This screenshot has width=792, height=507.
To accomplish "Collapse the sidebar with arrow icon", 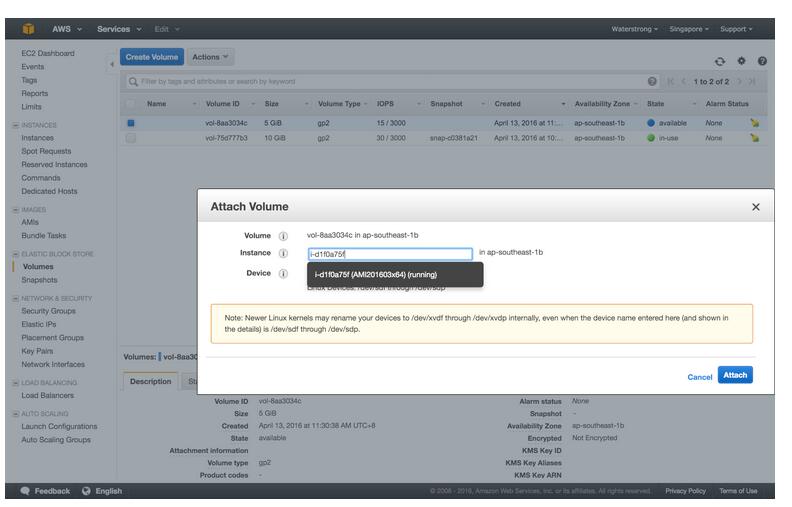I will click(112, 64).
